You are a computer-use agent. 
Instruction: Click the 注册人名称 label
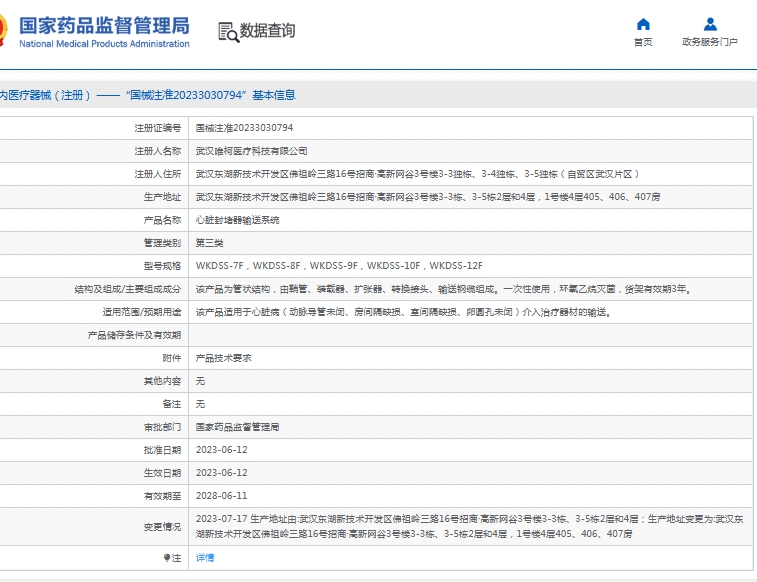click(x=158, y=151)
